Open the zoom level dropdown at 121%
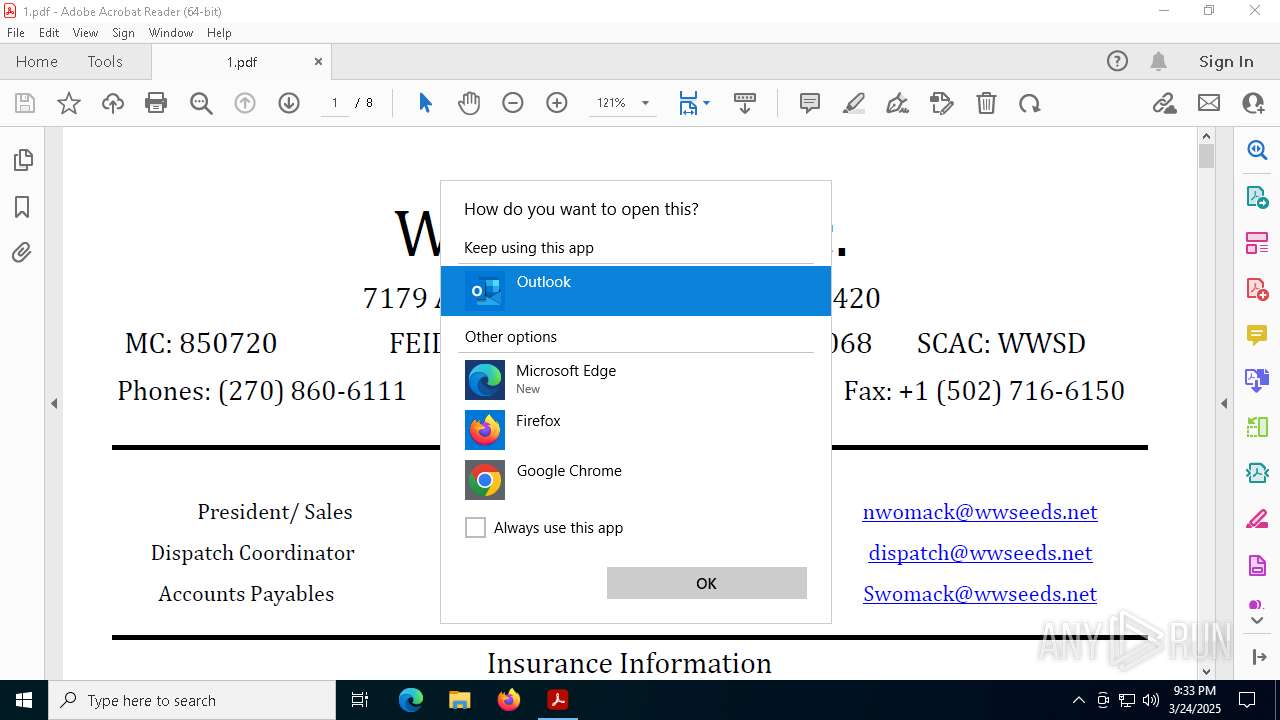 point(645,103)
